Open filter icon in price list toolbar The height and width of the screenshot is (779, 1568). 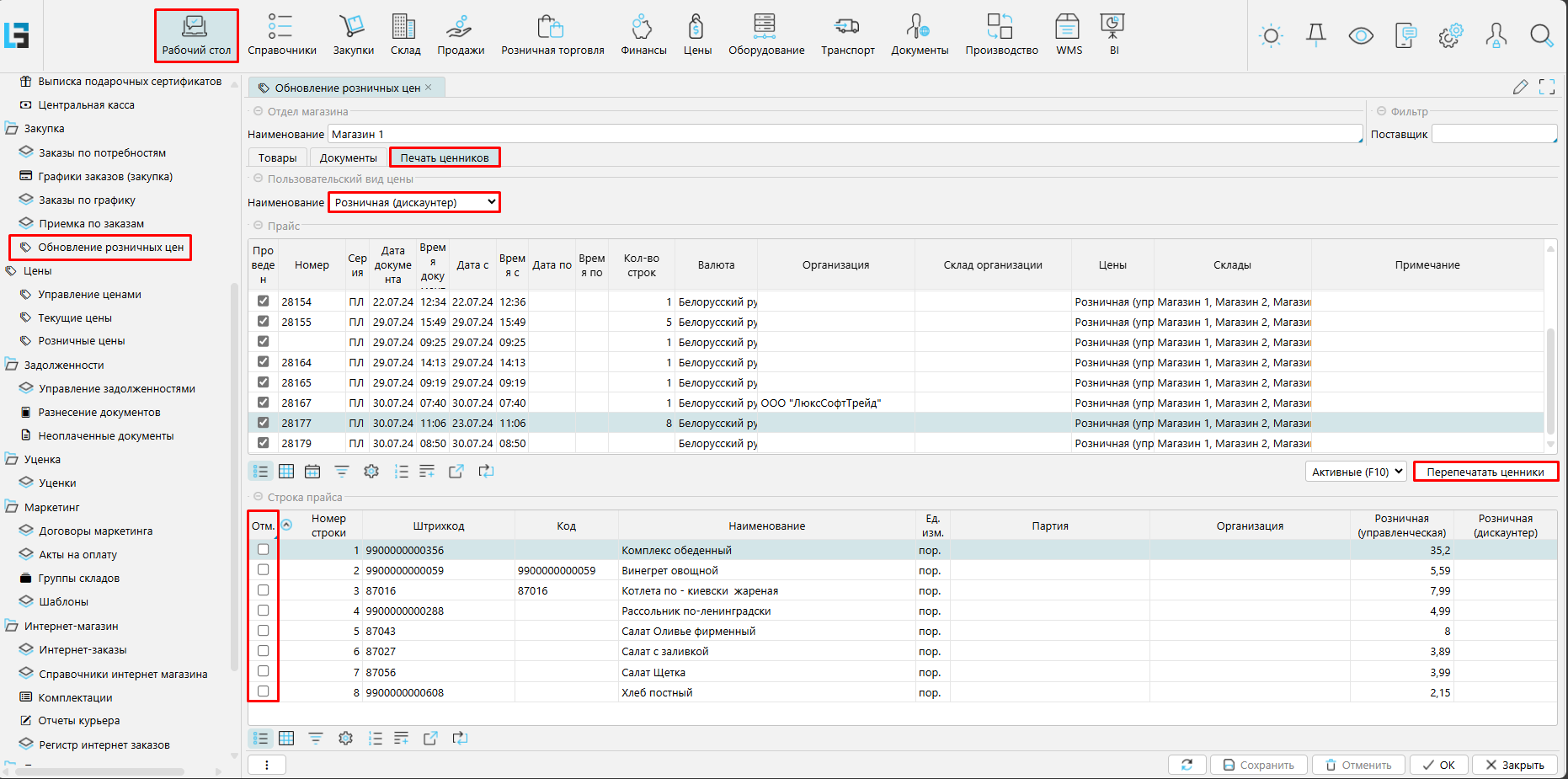point(341,472)
